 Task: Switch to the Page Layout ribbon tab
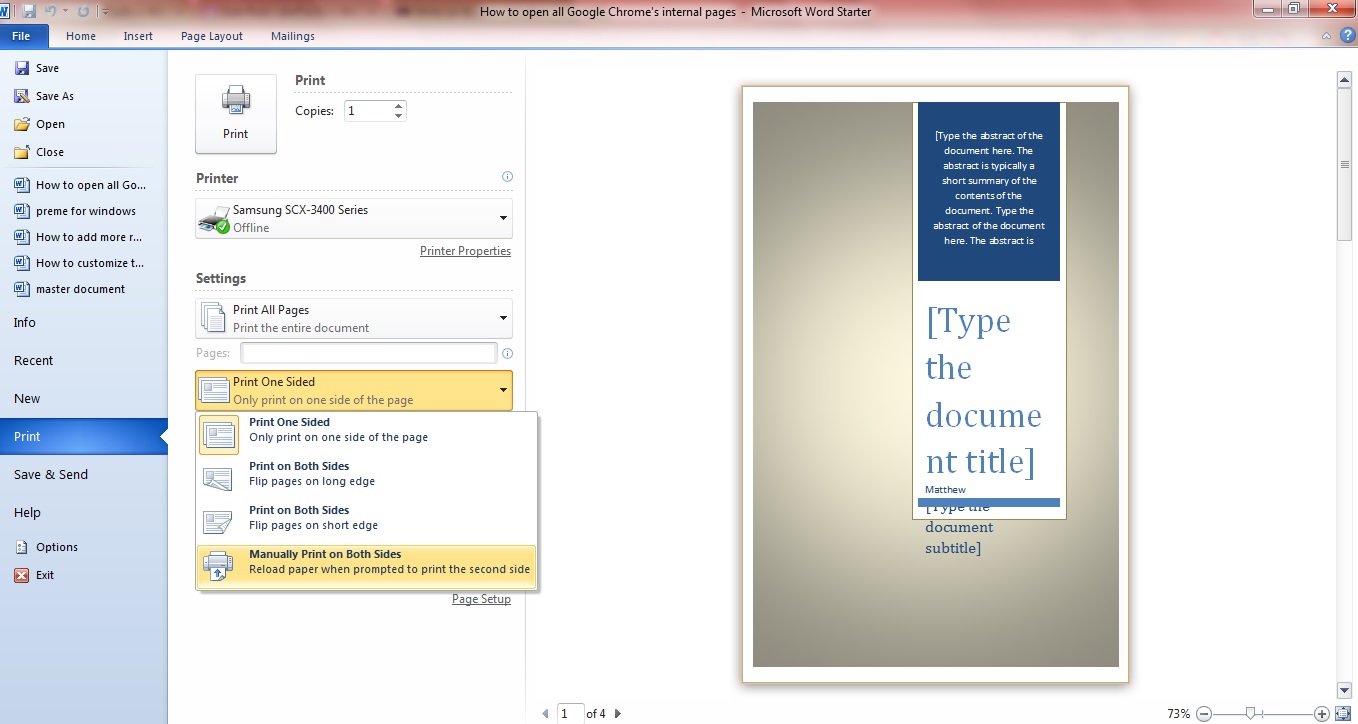tap(212, 36)
